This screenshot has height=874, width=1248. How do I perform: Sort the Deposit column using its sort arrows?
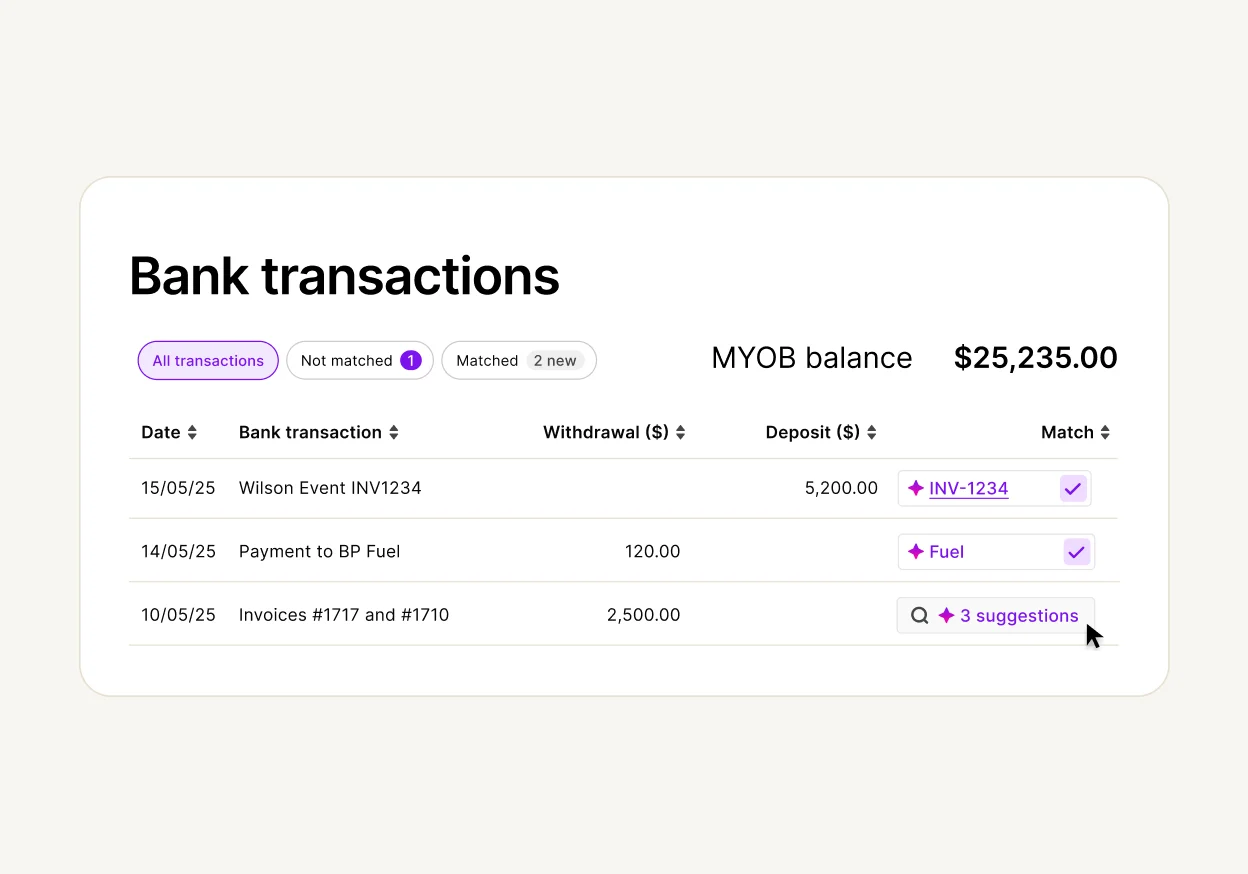(x=871, y=432)
